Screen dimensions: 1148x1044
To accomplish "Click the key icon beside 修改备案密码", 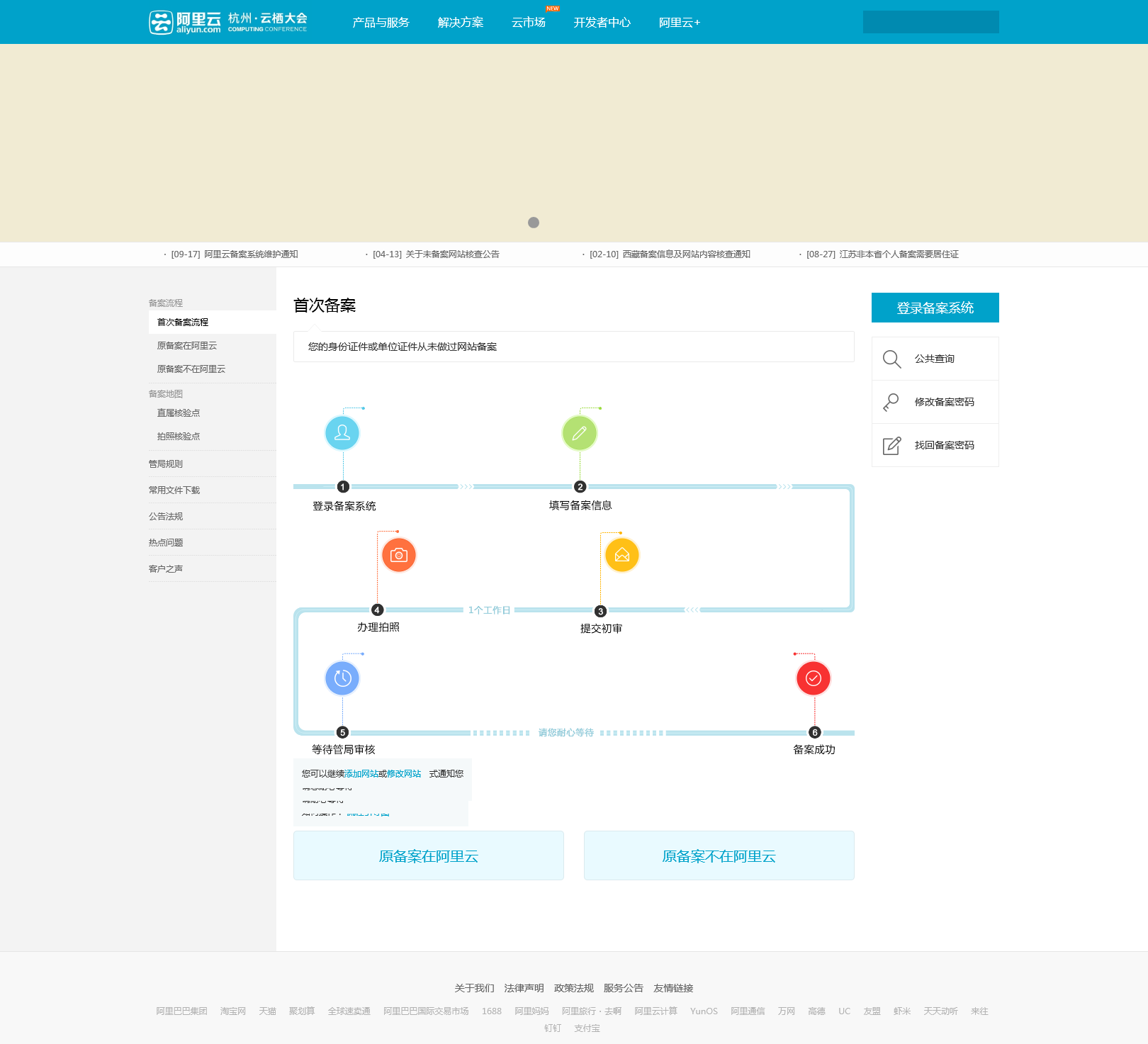I will (x=891, y=403).
